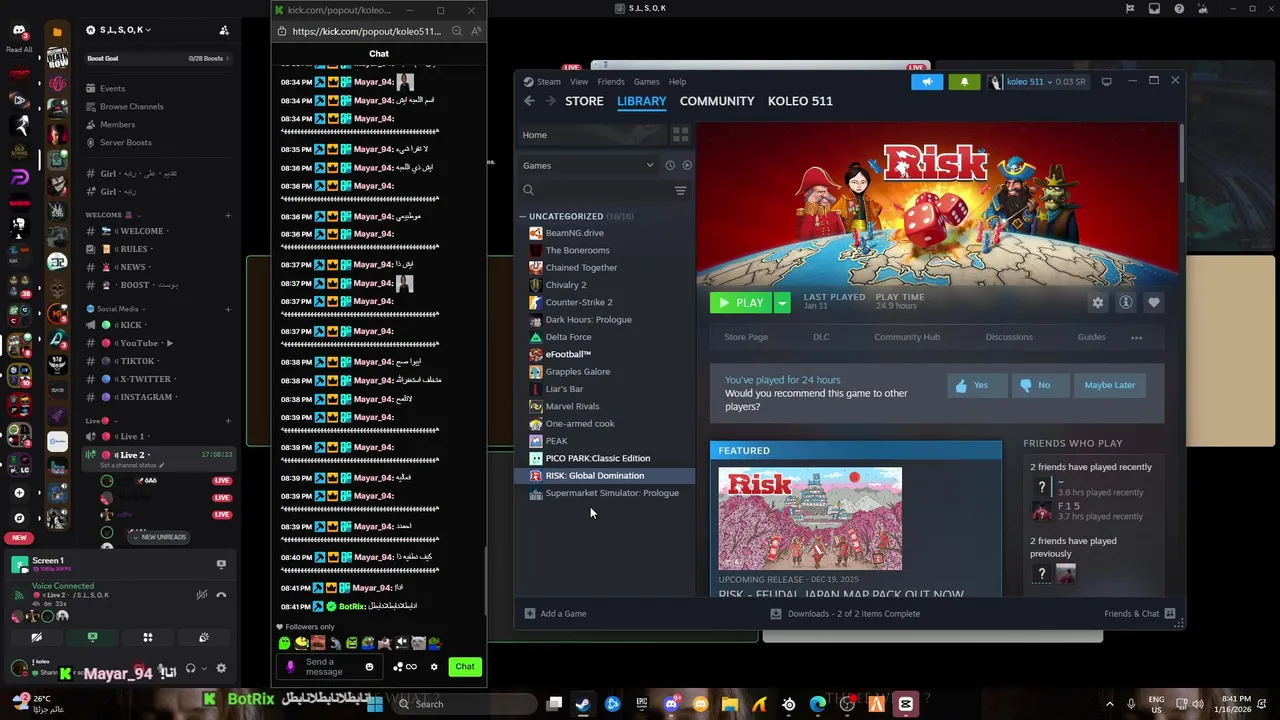The image size is (1280, 720).
Task: Click Steam announcements megaphone icon
Action: [927, 82]
